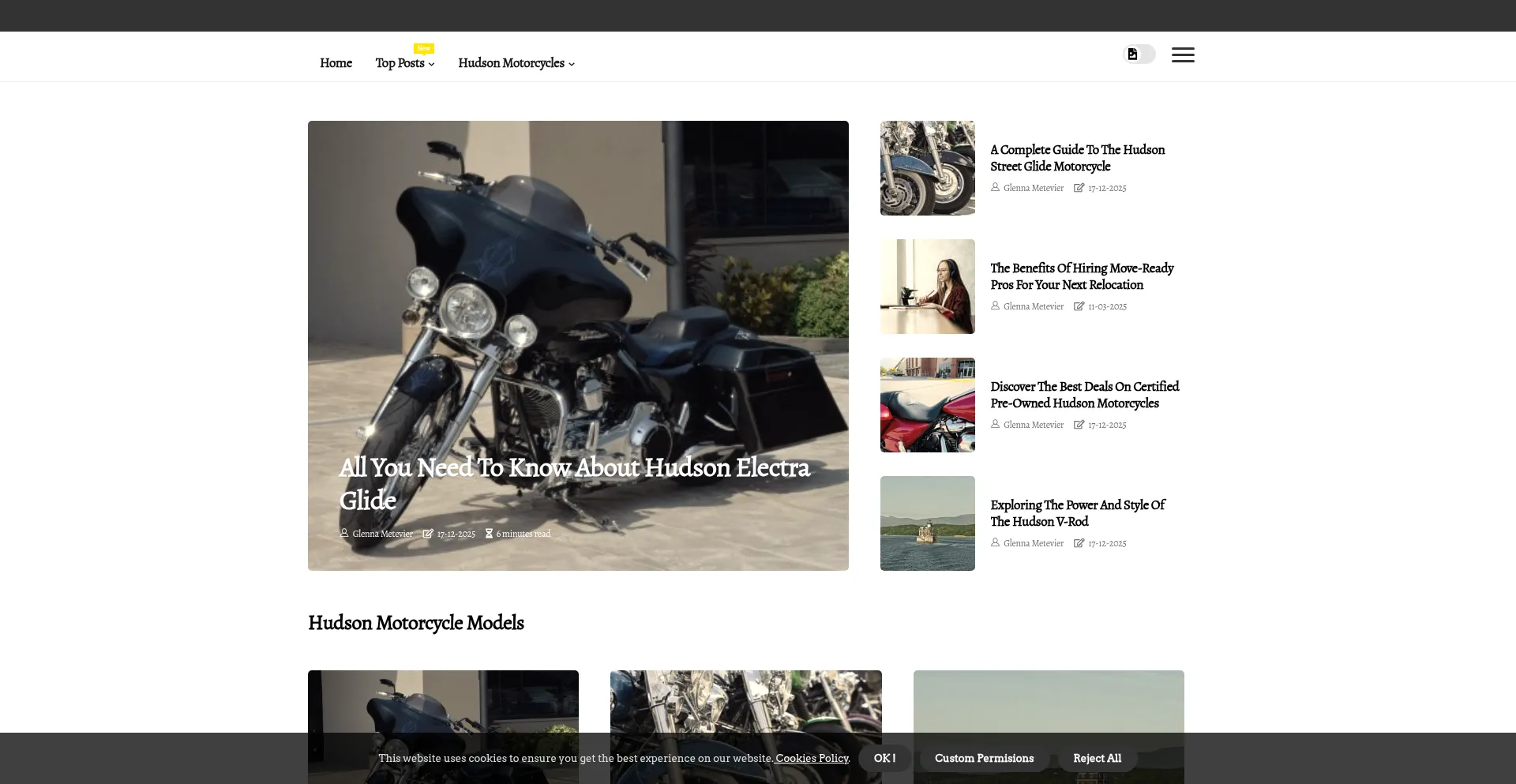Screen dimensions: 1516x784
Task: Open Move-Ready Pros article thumbnail
Action: (x=928, y=287)
